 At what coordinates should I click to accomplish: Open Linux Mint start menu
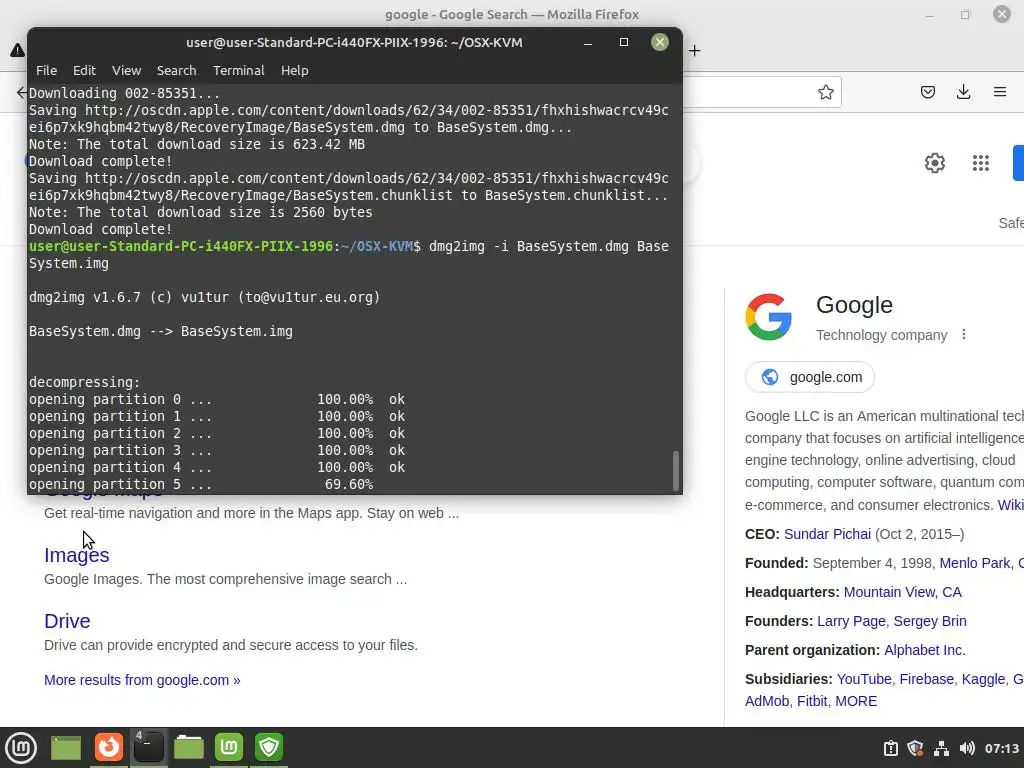pyautogui.click(x=21, y=747)
